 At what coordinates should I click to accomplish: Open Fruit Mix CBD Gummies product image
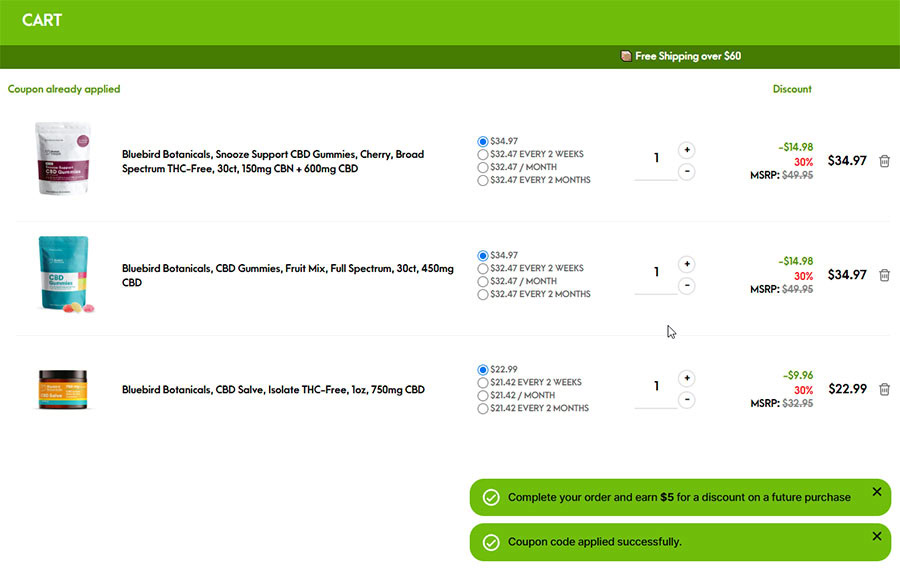pos(64,274)
